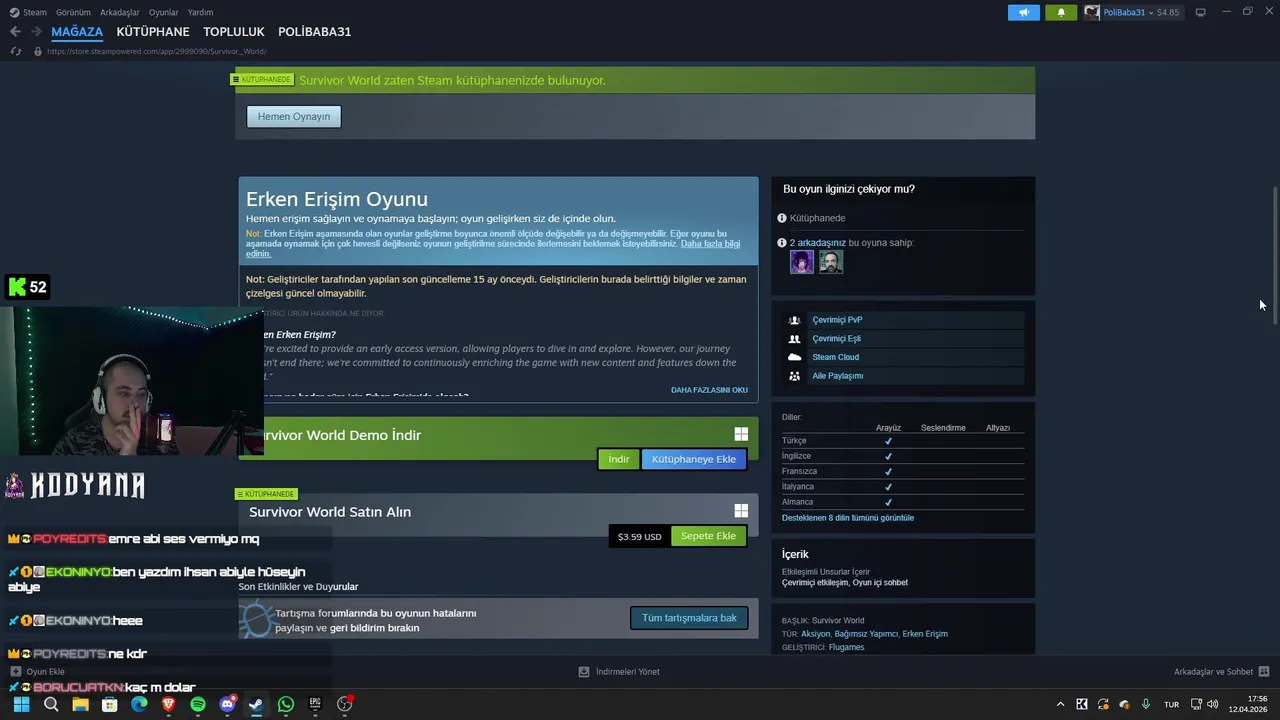Go forward with the right arrow
1280x720 pixels.
36,31
